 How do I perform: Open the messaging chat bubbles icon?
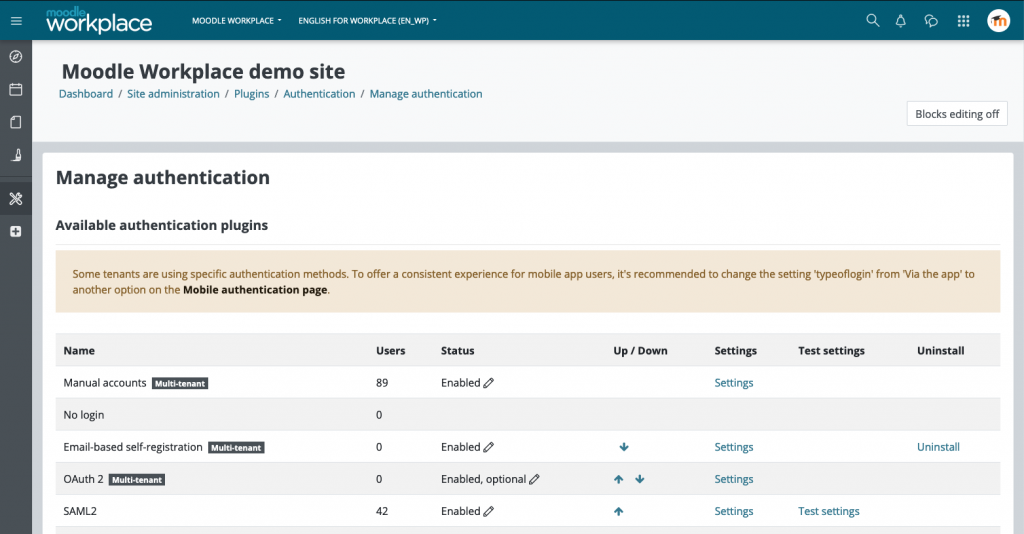[x=931, y=21]
